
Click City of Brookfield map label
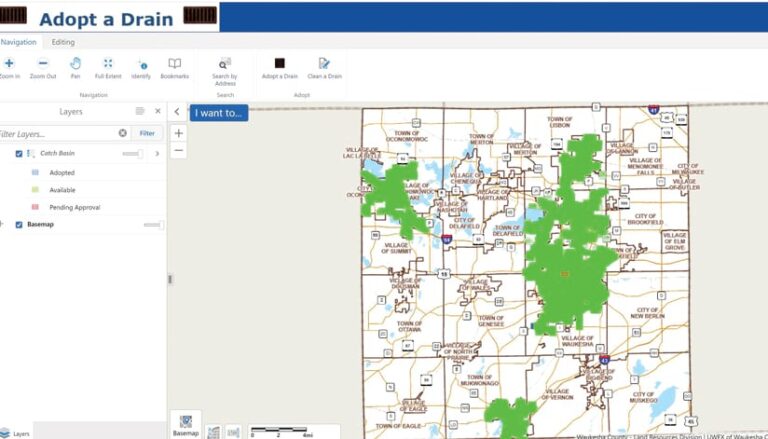(x=646, y=219)
